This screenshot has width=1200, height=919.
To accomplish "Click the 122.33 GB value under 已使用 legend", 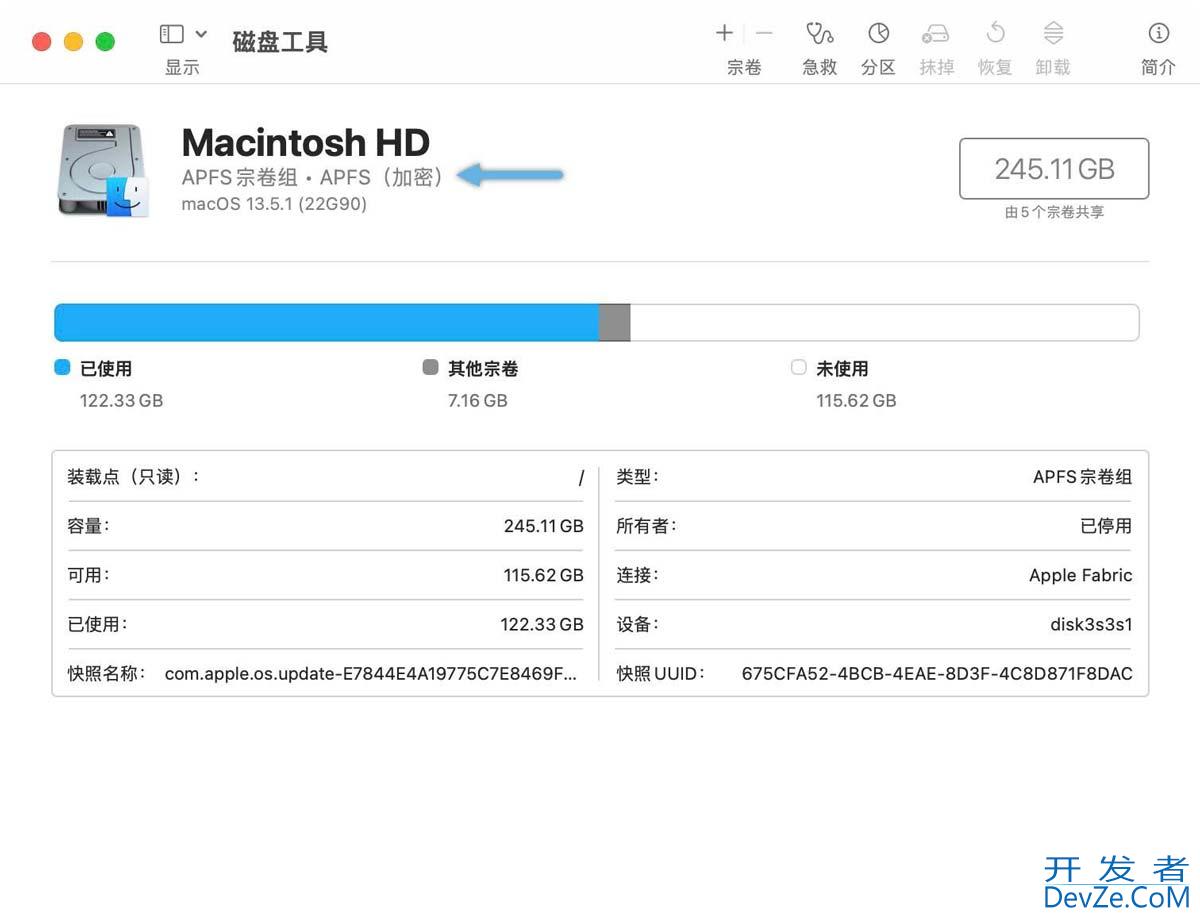I will coord(121,401).
